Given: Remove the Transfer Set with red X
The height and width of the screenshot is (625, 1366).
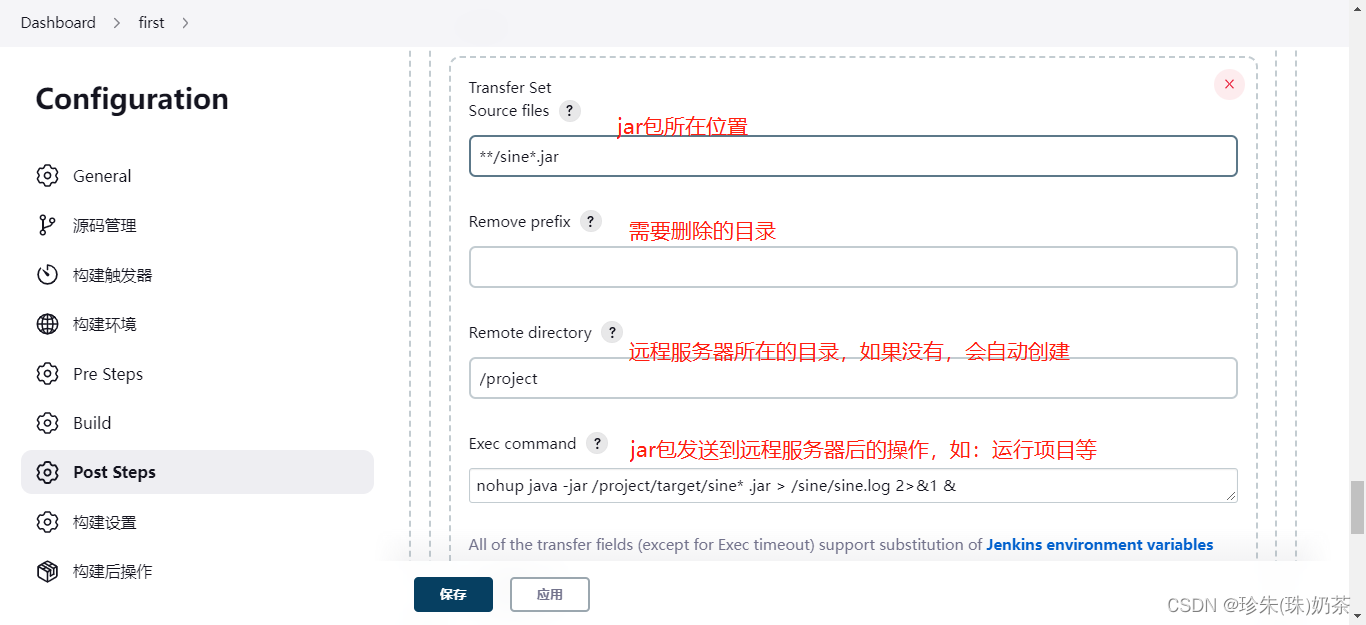Looking at the screenshot, I should pos(1229,84).
